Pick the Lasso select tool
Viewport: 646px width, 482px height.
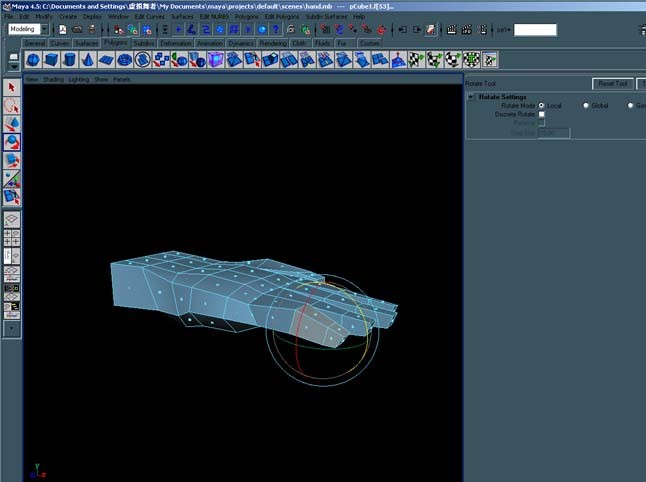coord(12,106)
